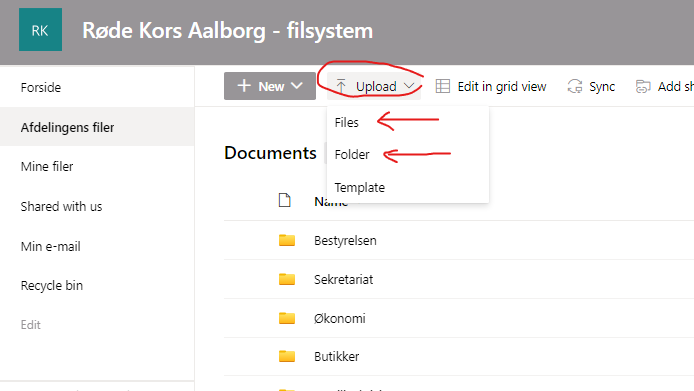Click the RK site logo tile

pyautogui.click(x=40, y=30)
